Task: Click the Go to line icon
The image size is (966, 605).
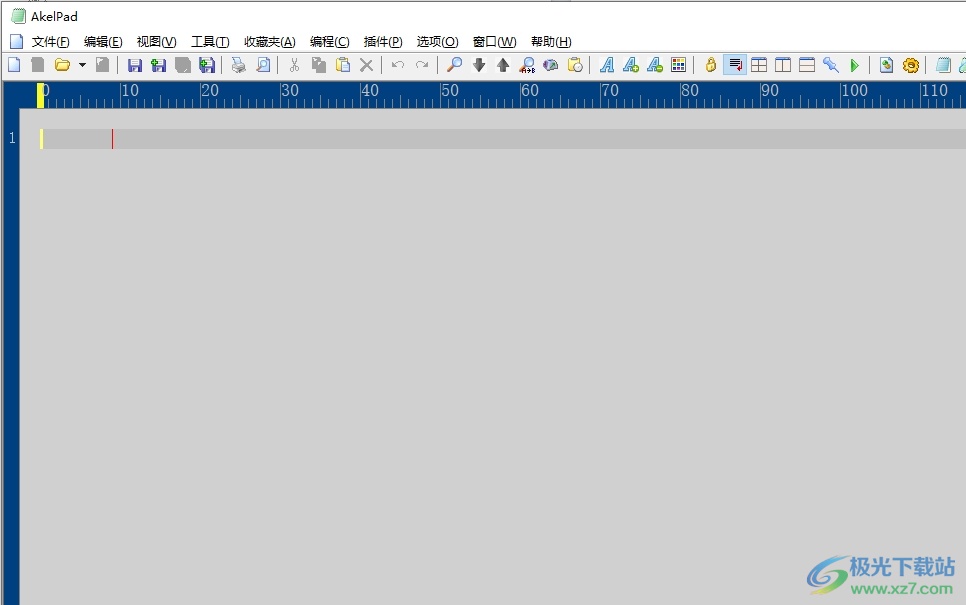Action: coord(551,65)
